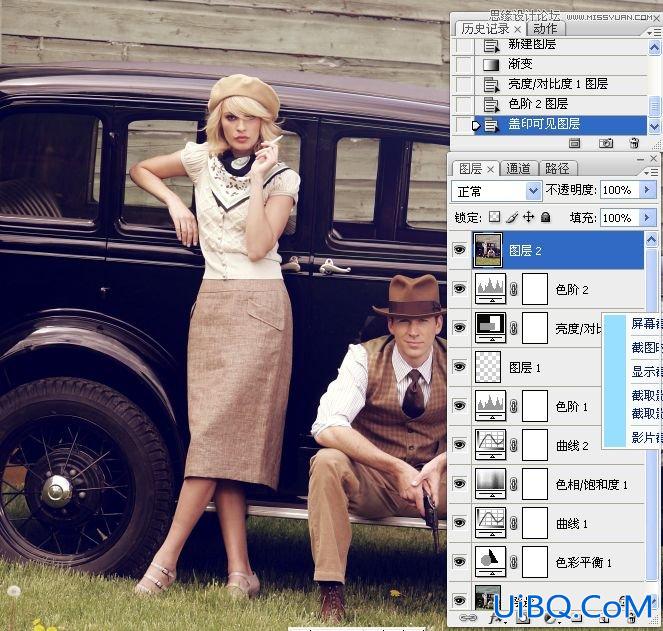Toggle lock position move icon
The image size is (663, 631).
coord(529,217)
